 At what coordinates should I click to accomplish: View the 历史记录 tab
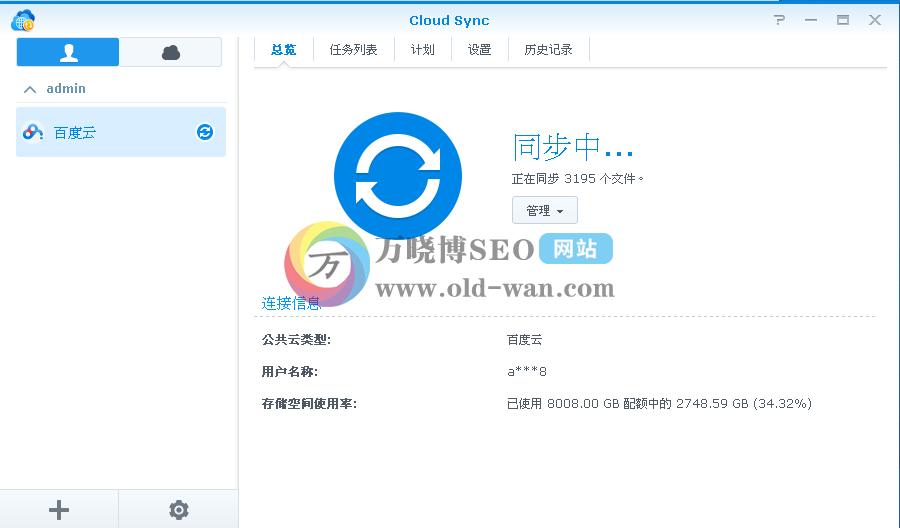pos(548,50)
